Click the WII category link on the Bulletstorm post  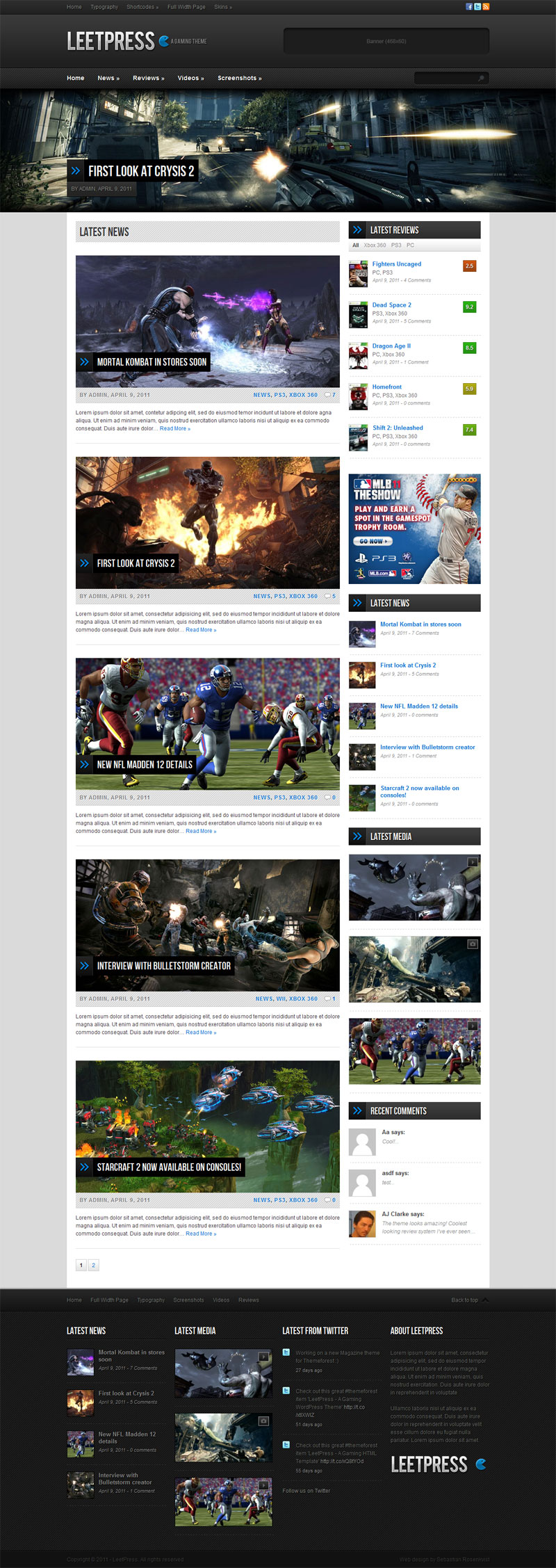pos(281,999)
